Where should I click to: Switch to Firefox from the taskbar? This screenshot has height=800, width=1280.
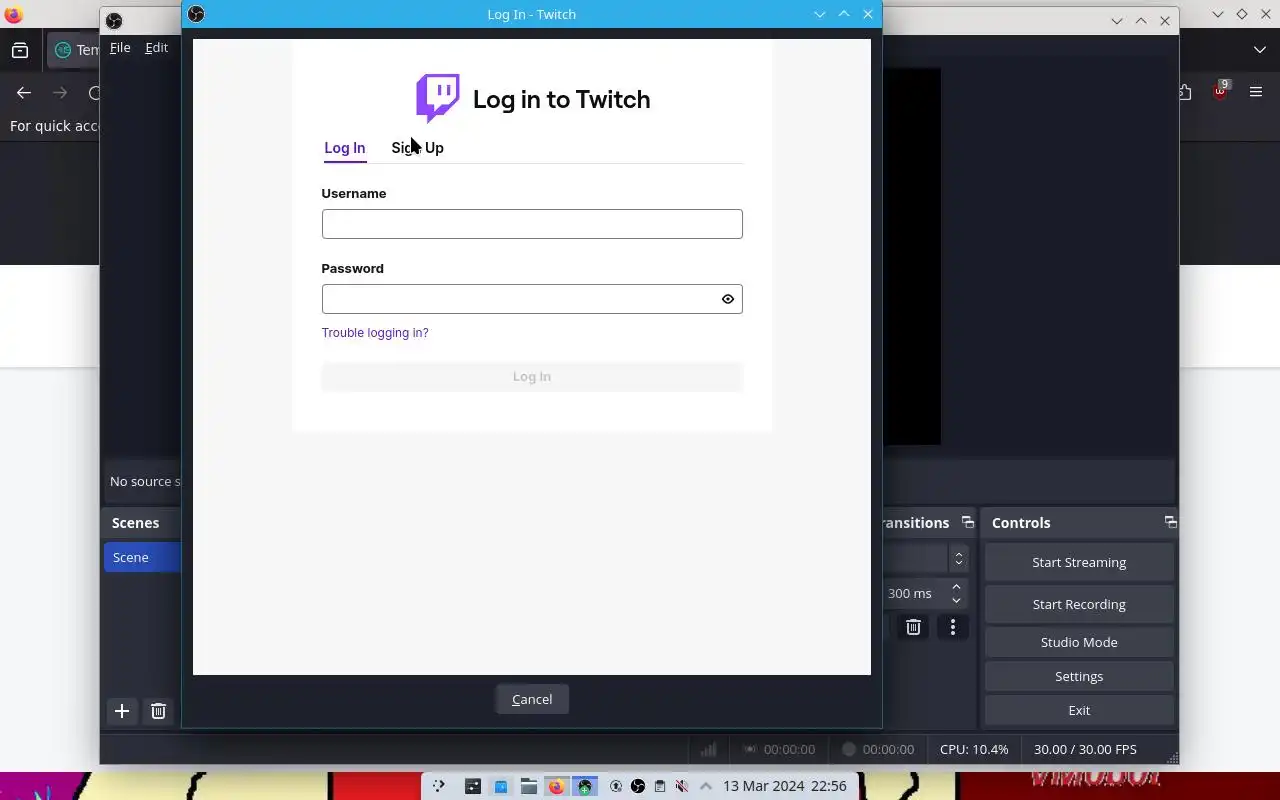coord(556,786)
